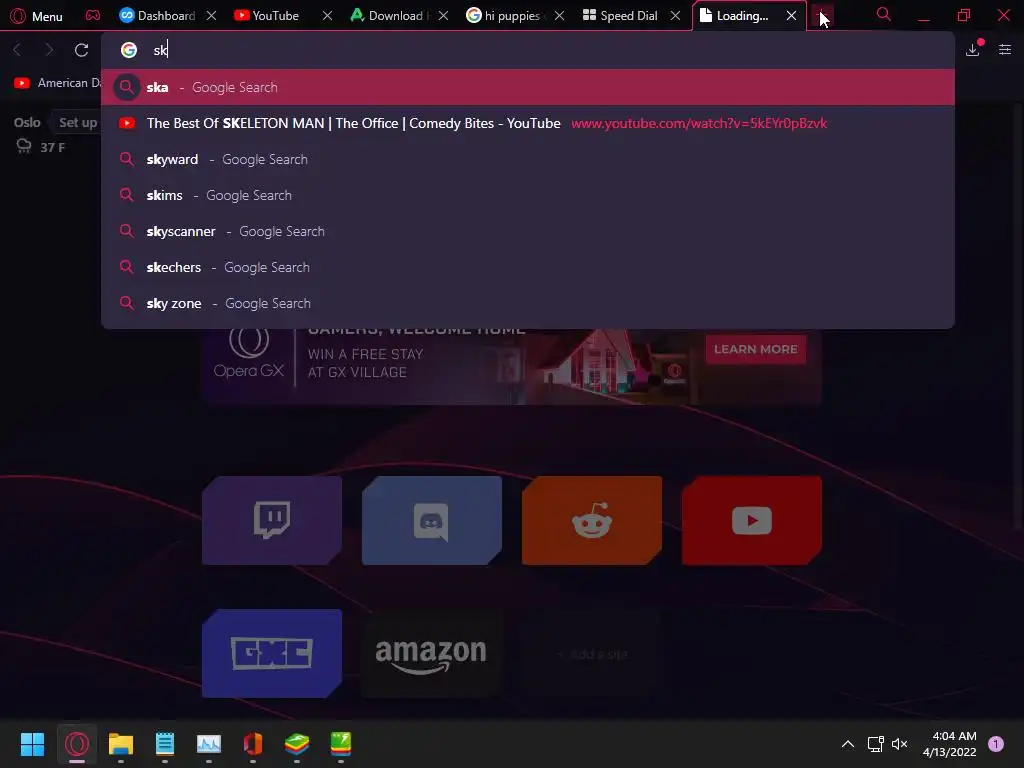Screen dimensions: 1024x768
Task: Close the Dashboard tab
Action: [212, 16]
